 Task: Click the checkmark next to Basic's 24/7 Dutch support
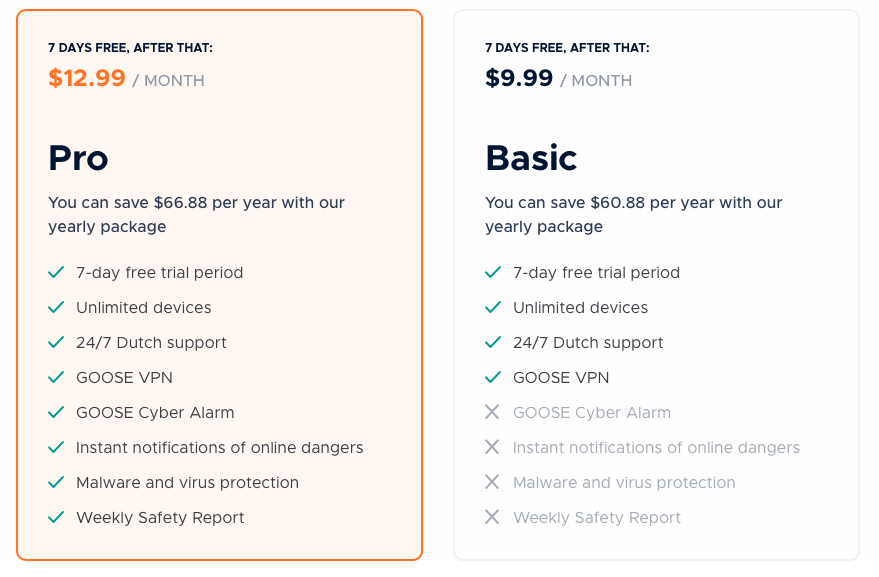click(x=492, y=342)
